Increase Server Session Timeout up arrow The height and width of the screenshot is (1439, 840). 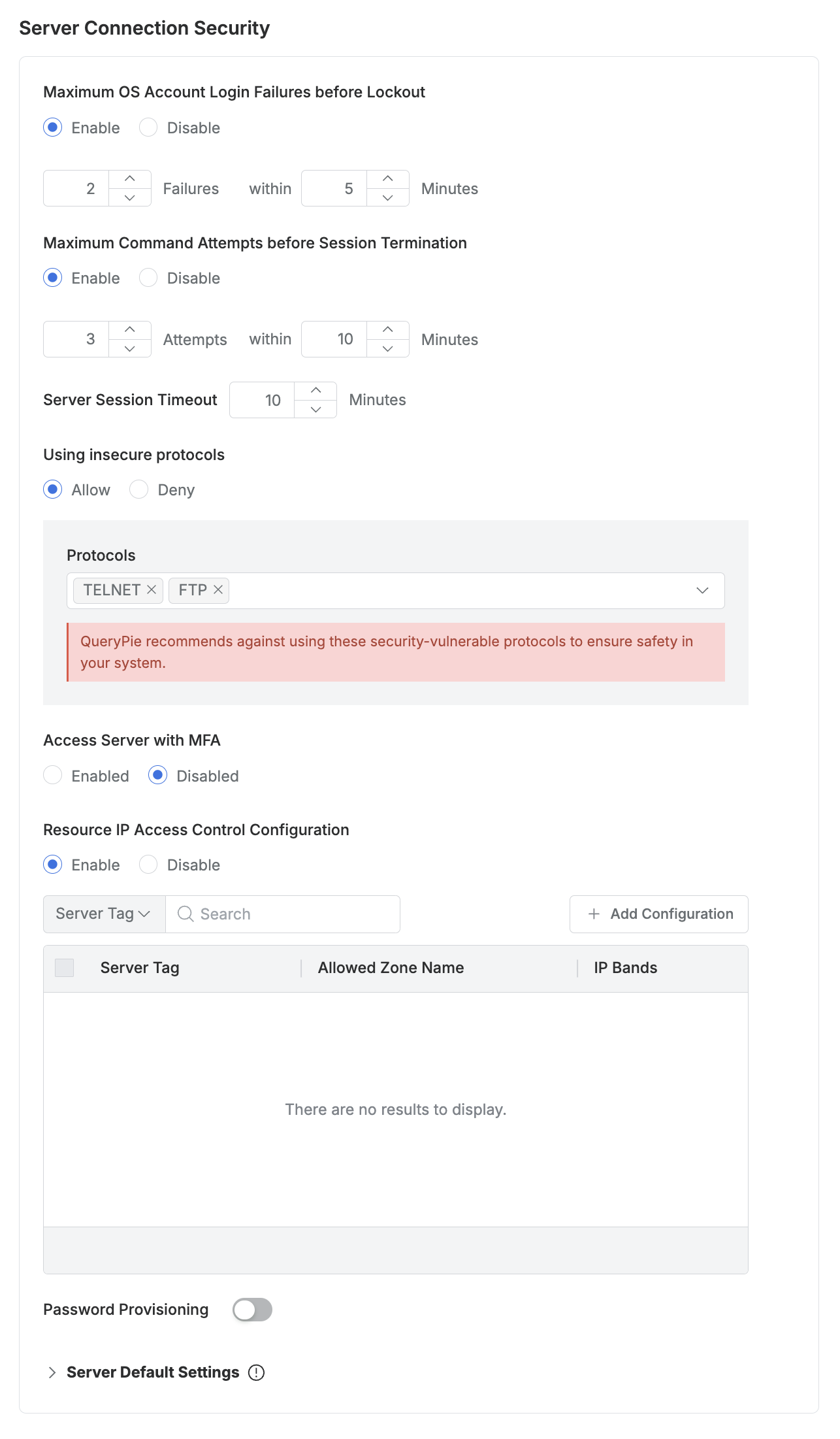click(x=315, y=391)
